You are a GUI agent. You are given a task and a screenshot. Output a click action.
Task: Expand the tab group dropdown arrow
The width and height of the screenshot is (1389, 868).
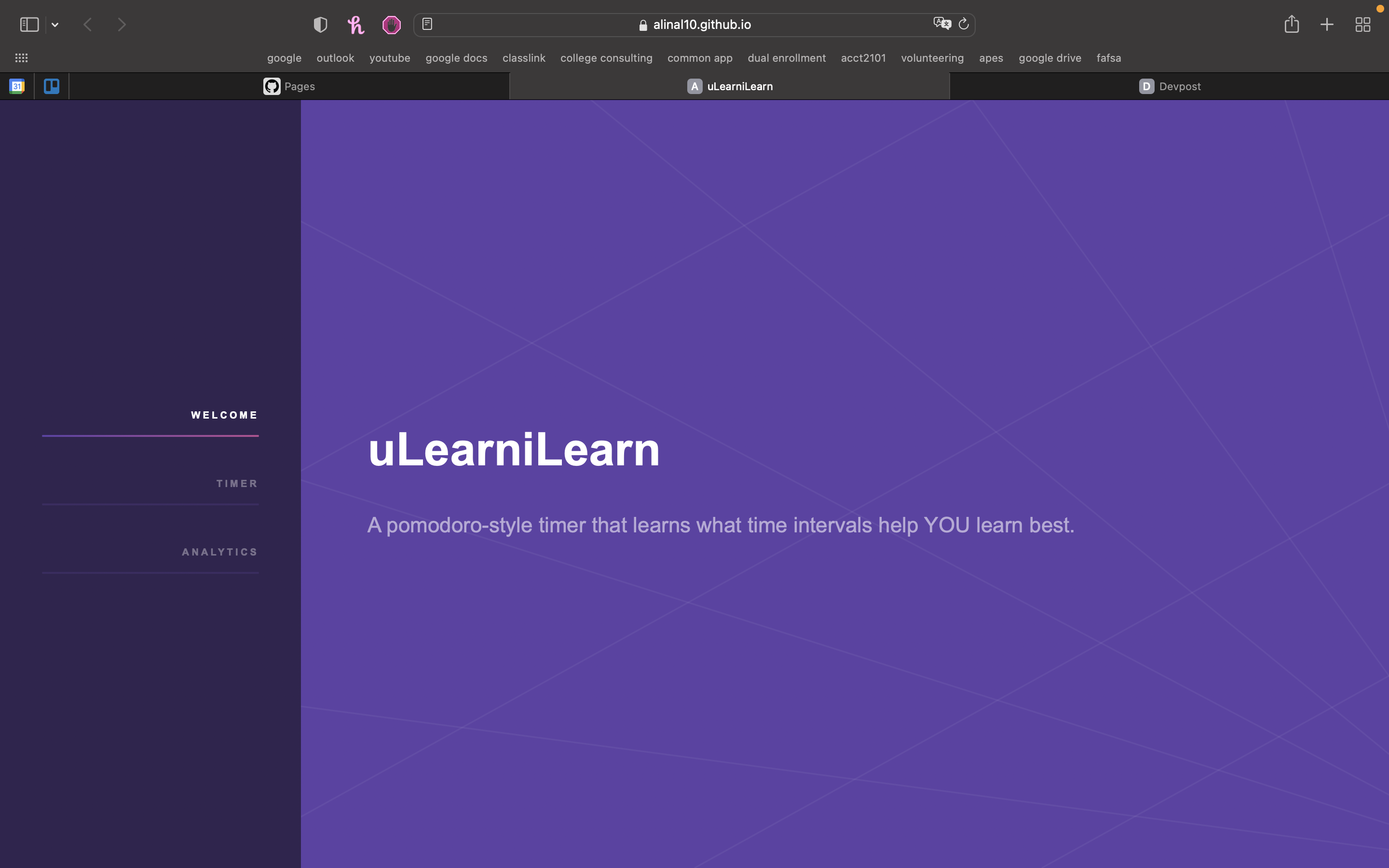pyautogui.click(x=55, y=25)
